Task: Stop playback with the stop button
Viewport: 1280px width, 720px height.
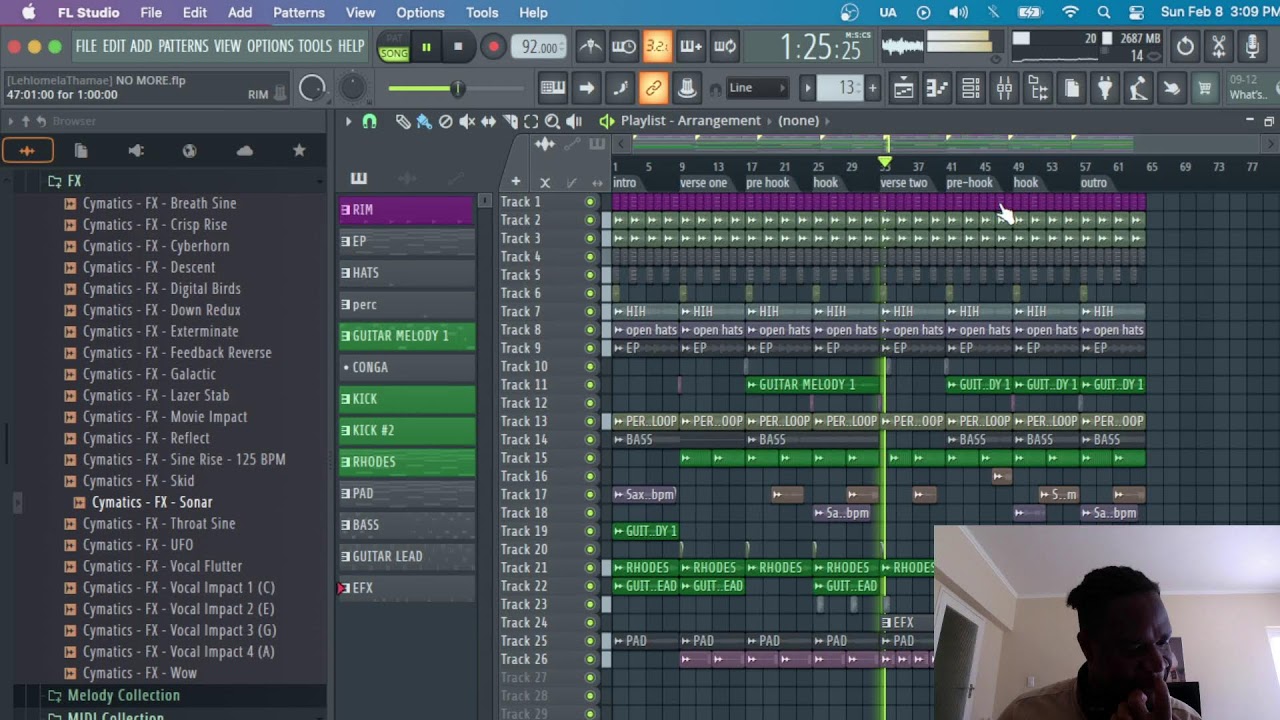Action: tap(458, 47)
